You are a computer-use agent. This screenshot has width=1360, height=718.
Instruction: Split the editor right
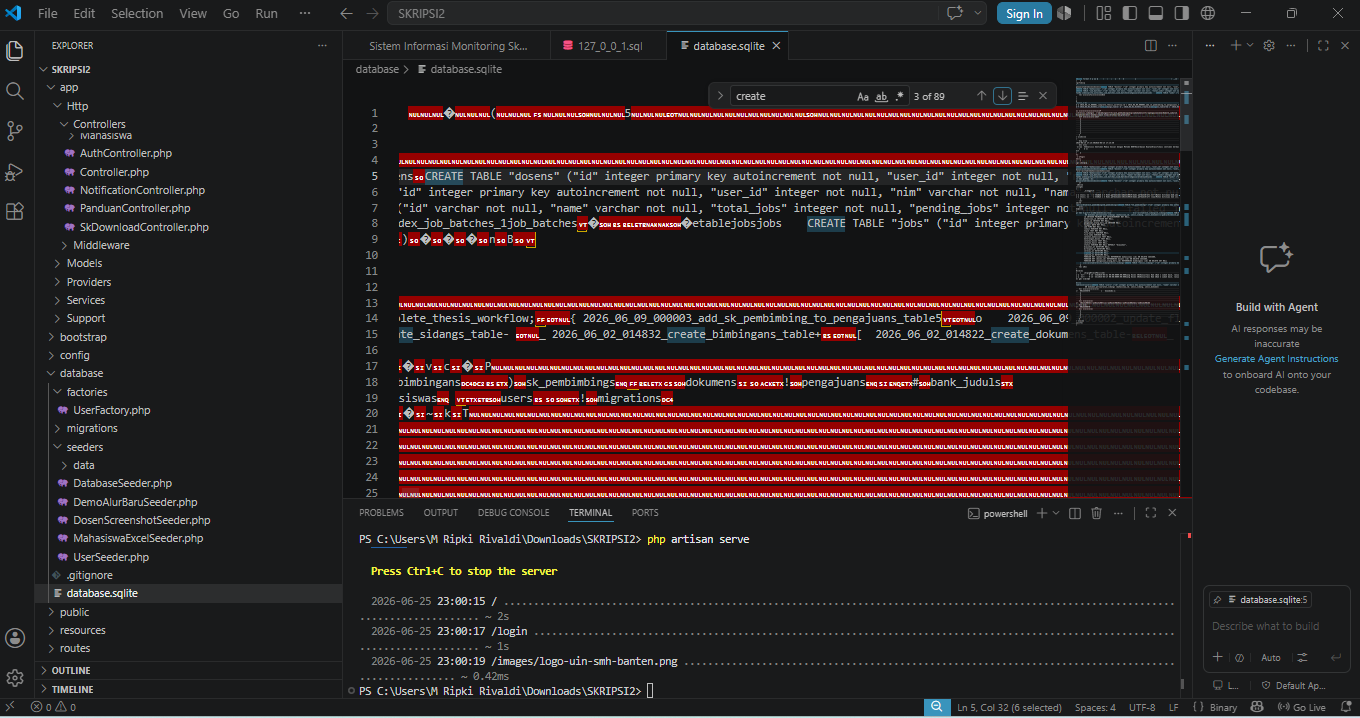click(1151, 46)
